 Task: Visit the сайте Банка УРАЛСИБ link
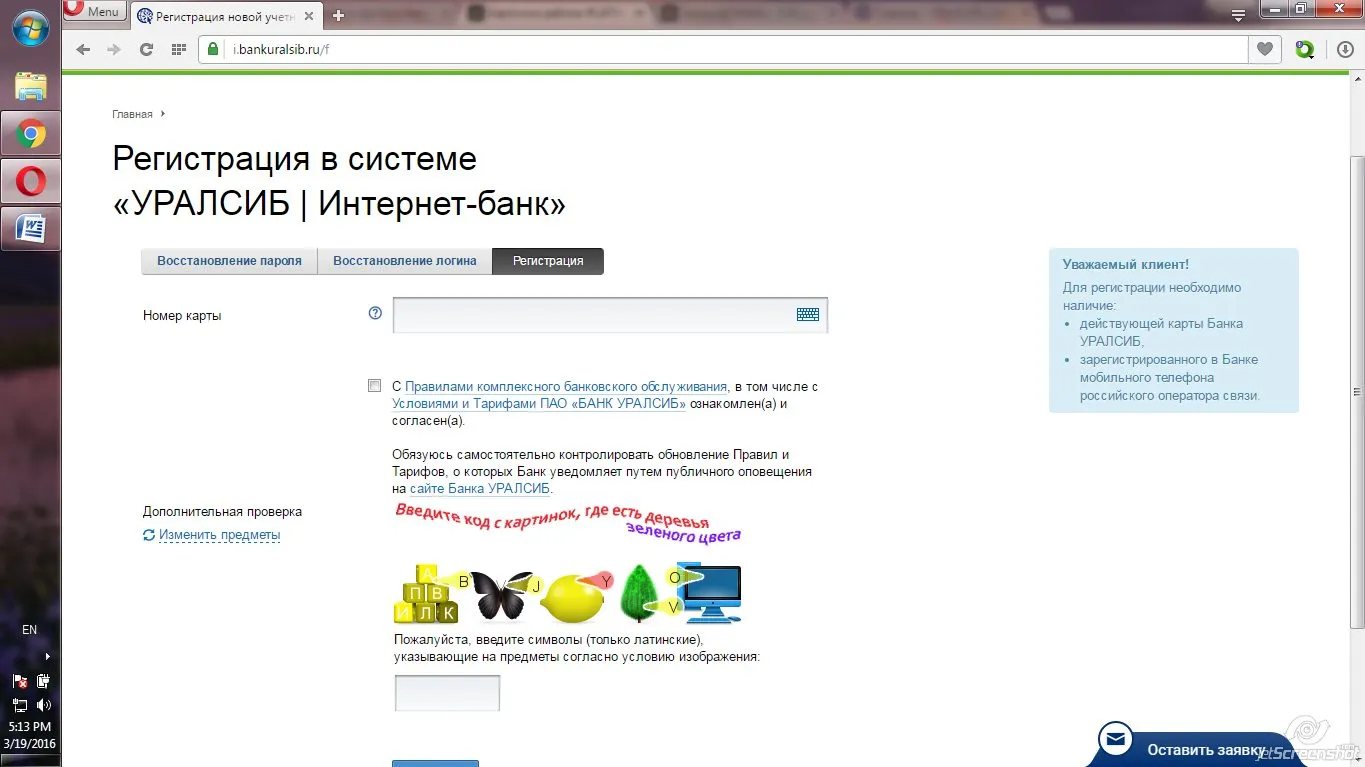point(480,489)
